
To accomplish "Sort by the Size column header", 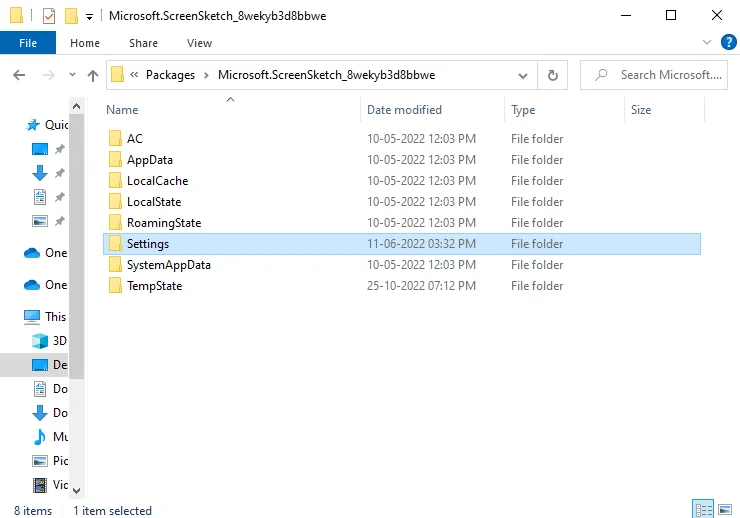I will pyautogui.click(x=664, y=110).
